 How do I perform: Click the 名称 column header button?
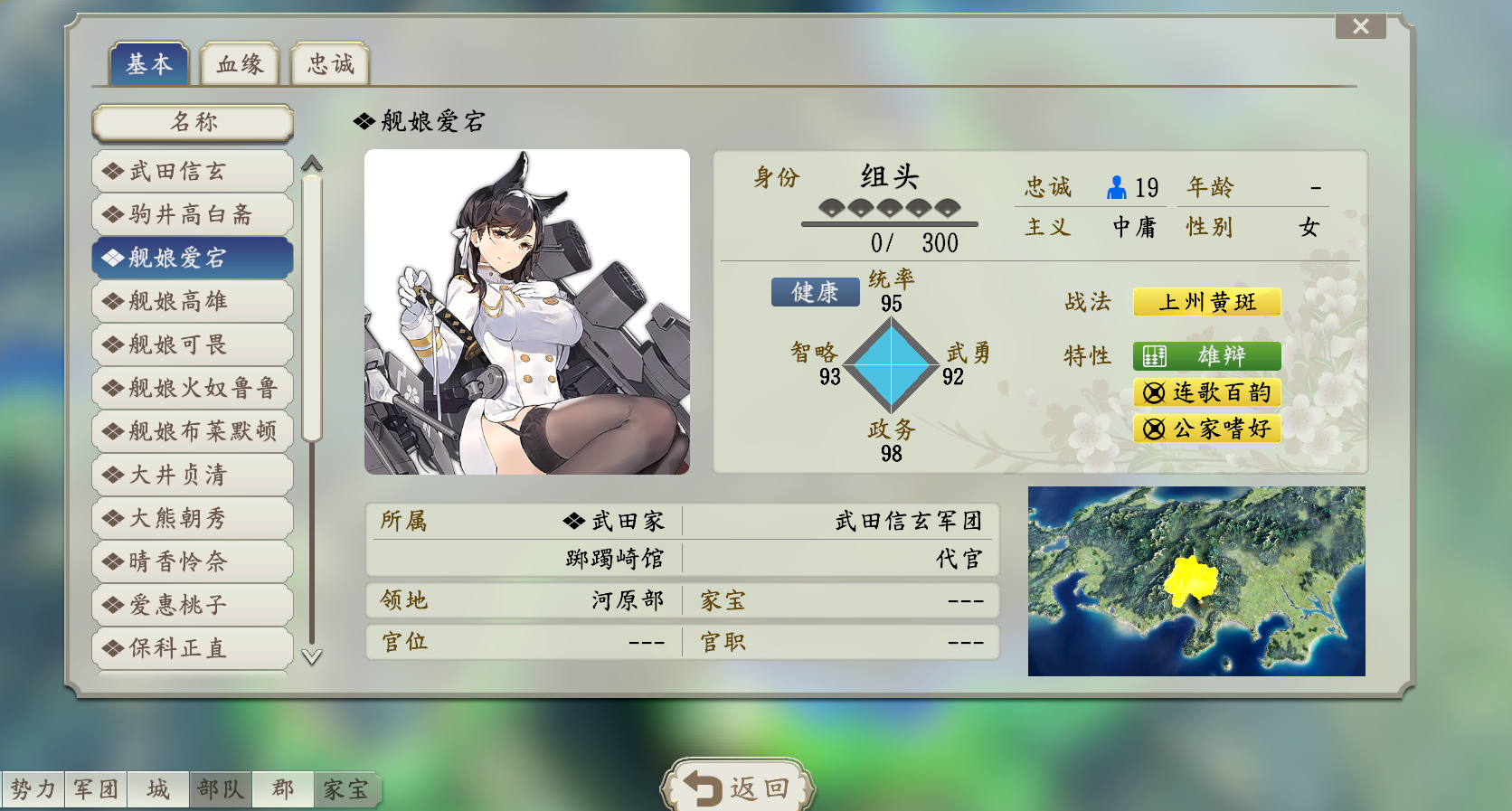pyautogui.click(x=193, y=122)
